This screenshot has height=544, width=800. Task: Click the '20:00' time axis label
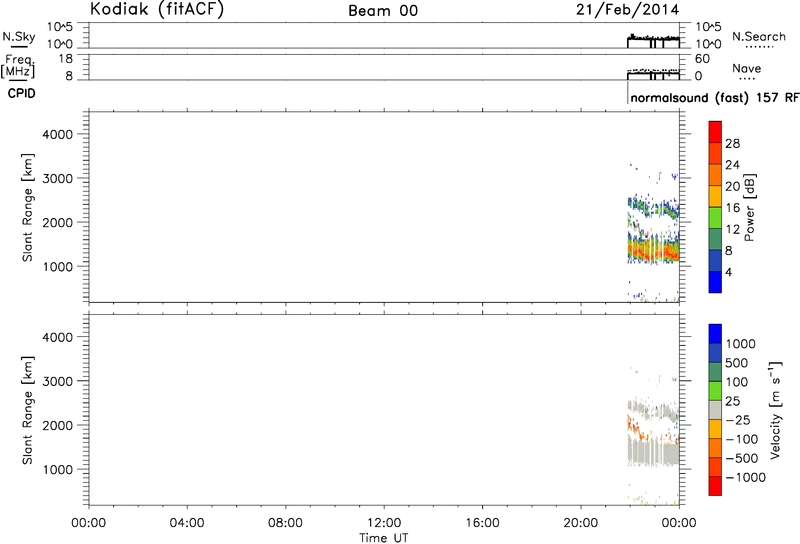click(x=581, y=523)
